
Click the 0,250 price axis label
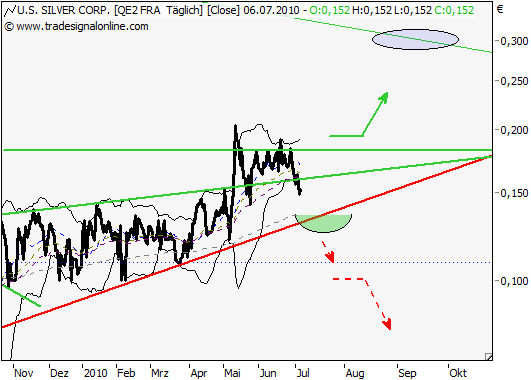click(x=514, y=81)
